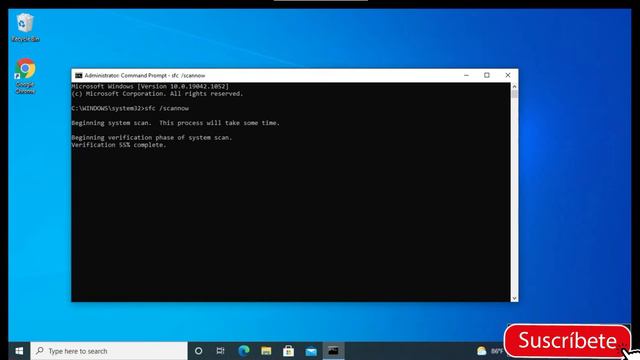This screenshot has height=360, width=640.
Task: Select the Command Prompt taskbar button
Action: (333, 351)
